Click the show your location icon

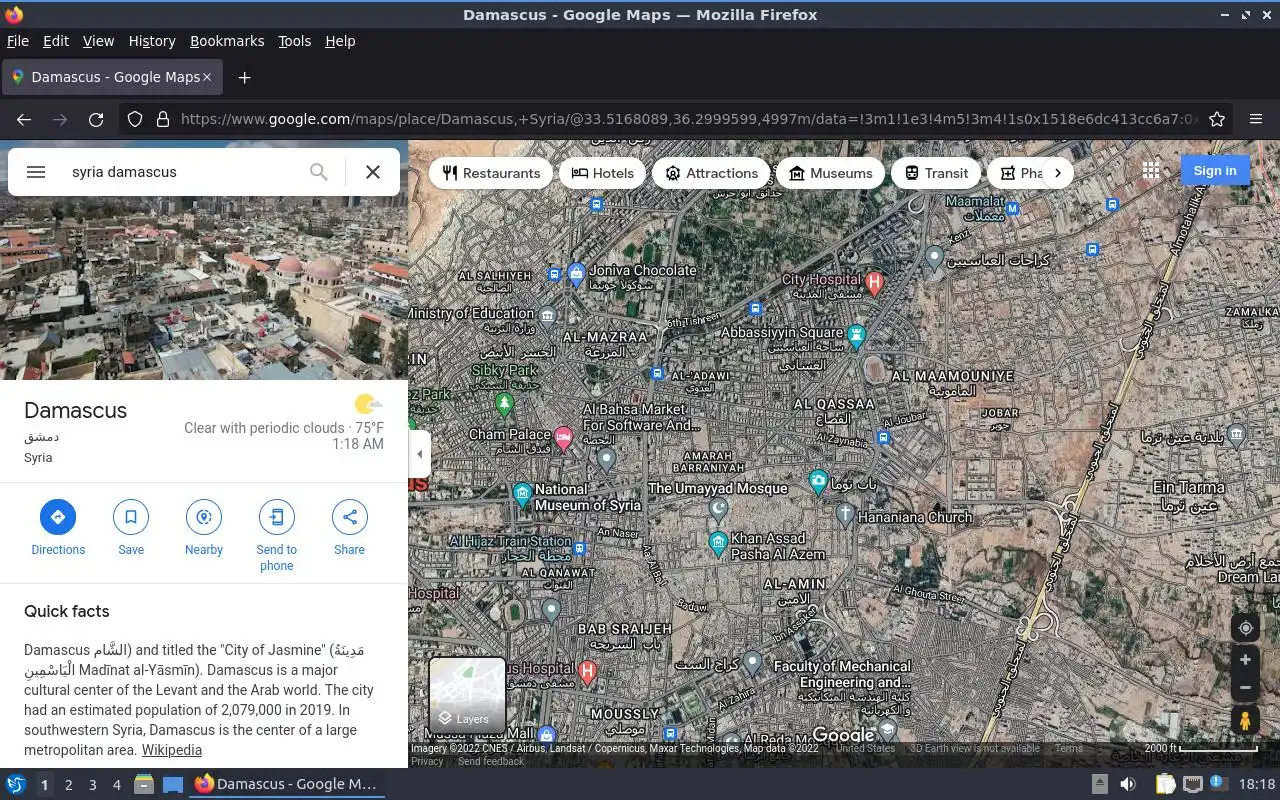pyautogui.click(x=1245, y=628)
